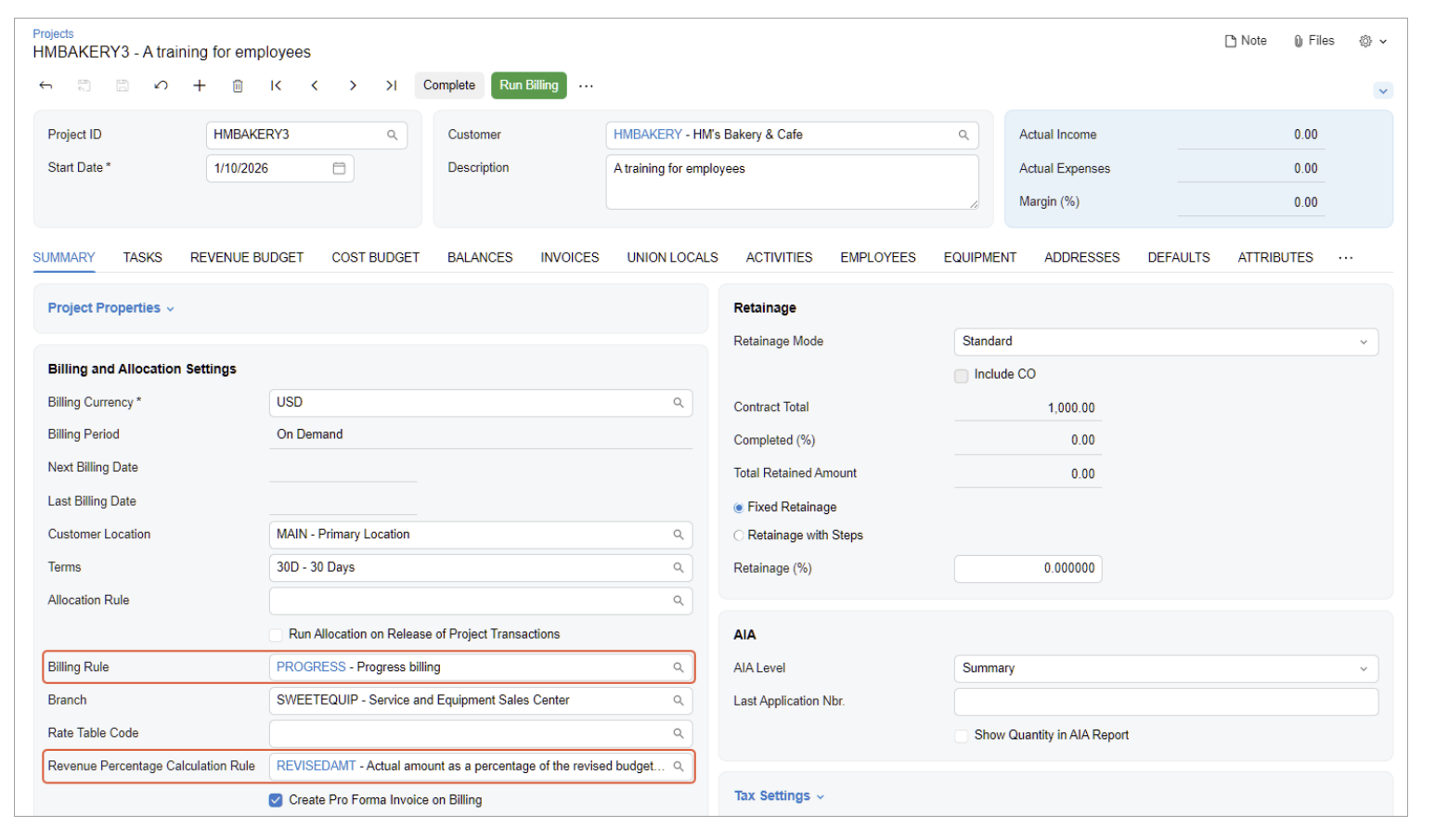Add a new record with the plus icon
The height and width of the screenshot is (840, 1436).
(x=199, y=85)
